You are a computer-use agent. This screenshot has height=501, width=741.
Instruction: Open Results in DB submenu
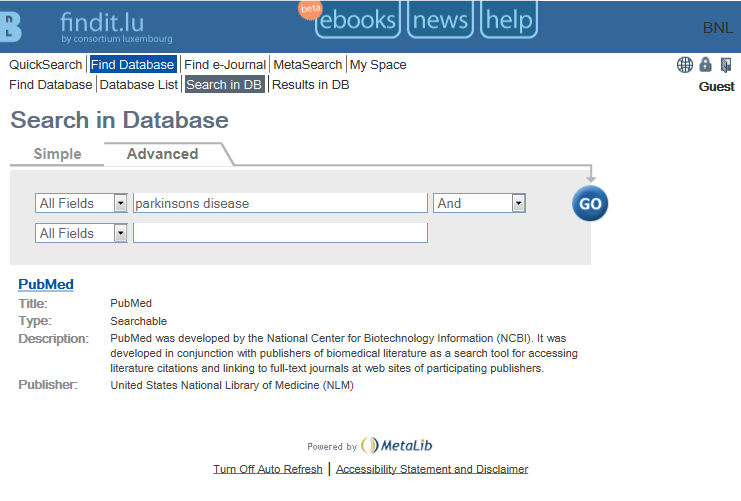(x=310, y=85)
